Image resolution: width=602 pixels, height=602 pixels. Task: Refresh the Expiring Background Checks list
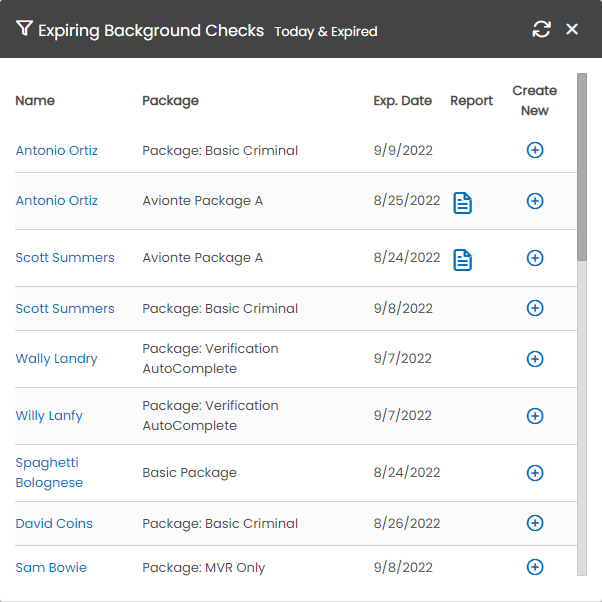(x=541, y=29)
